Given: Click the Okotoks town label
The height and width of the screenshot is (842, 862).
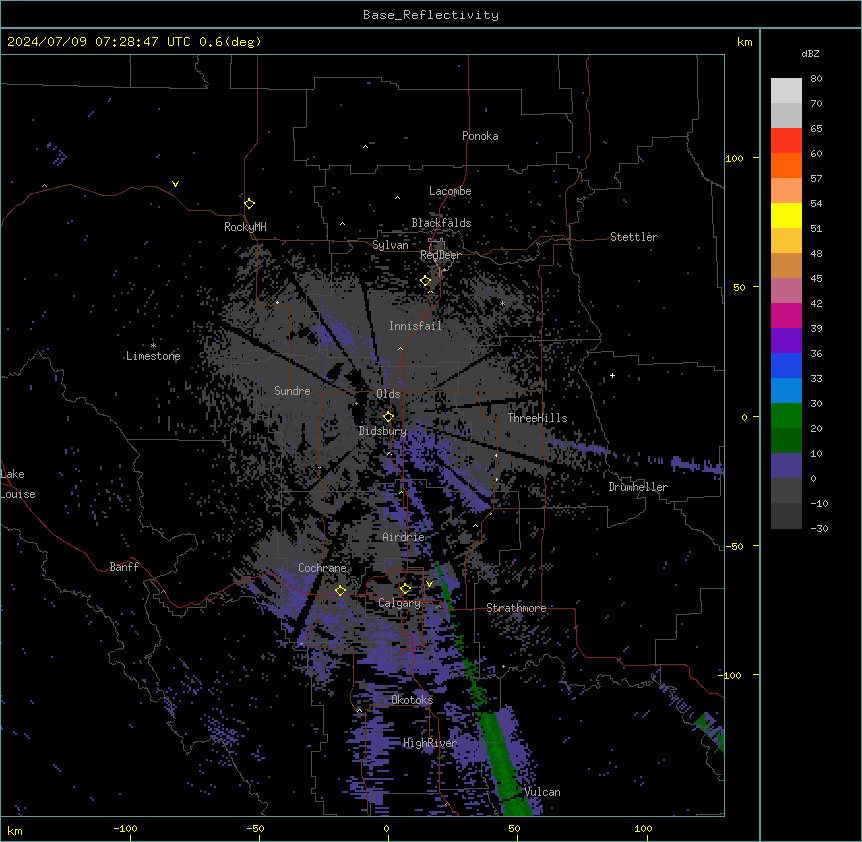Looking at the screenshot, I should pyautogui.click(x=412, y=700).
